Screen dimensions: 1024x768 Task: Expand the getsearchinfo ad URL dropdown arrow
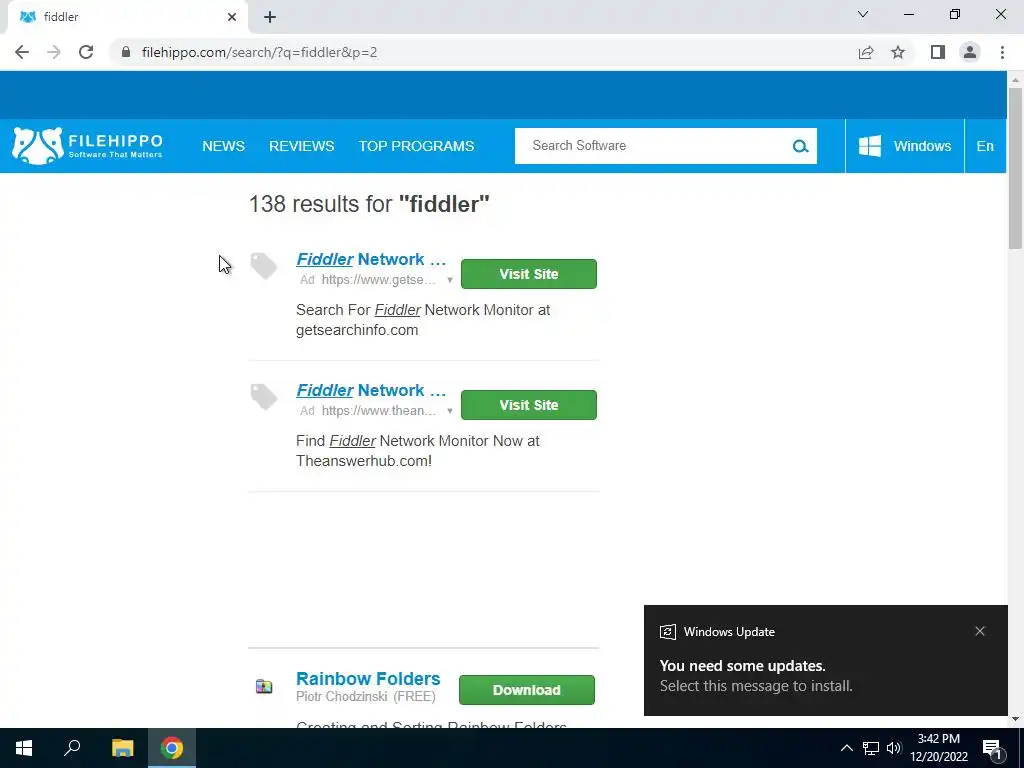(449, 280)
